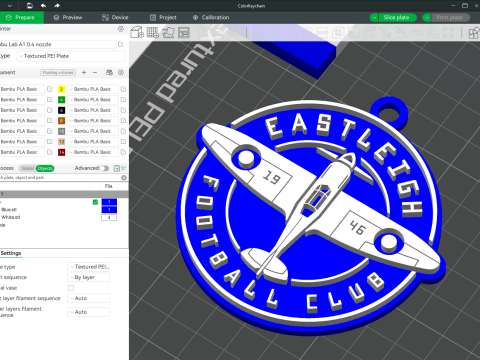Screen dimensions: 480x360
Task: Toggle the Advanced settings switch
Action: pos(104,168)
